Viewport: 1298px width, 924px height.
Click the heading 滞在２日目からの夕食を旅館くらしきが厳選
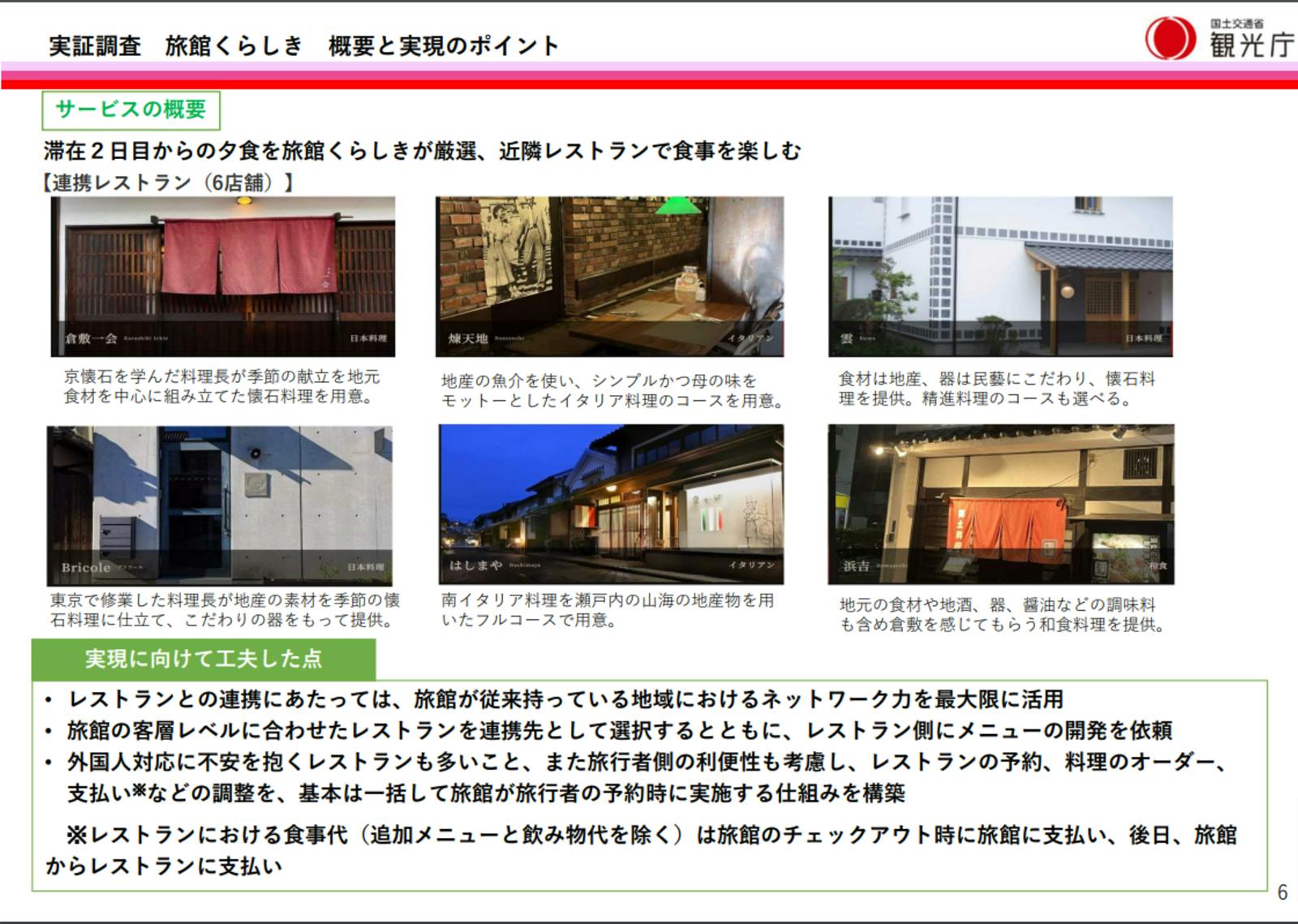click(423, 151)
